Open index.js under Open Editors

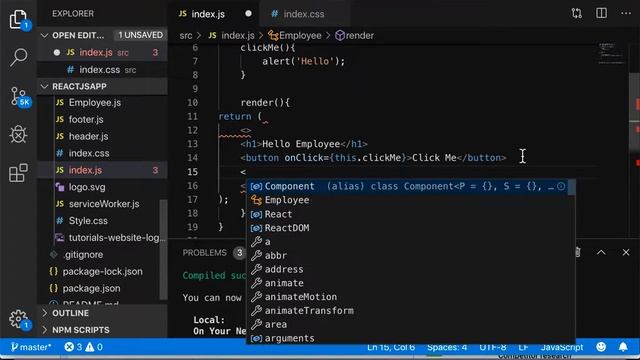coord(102,53)
